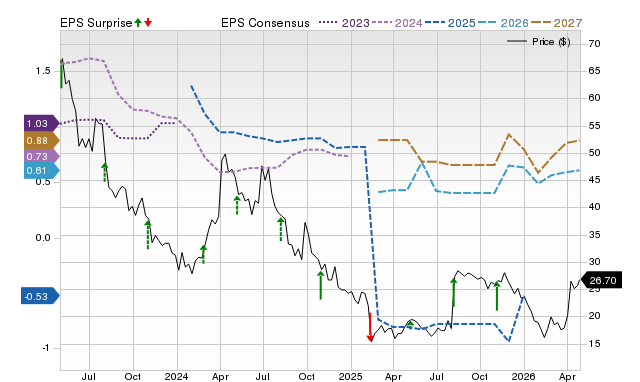Click the 0.0 label on the EPS axis
The image size is (640, 382).
click(x=43, y=238)
